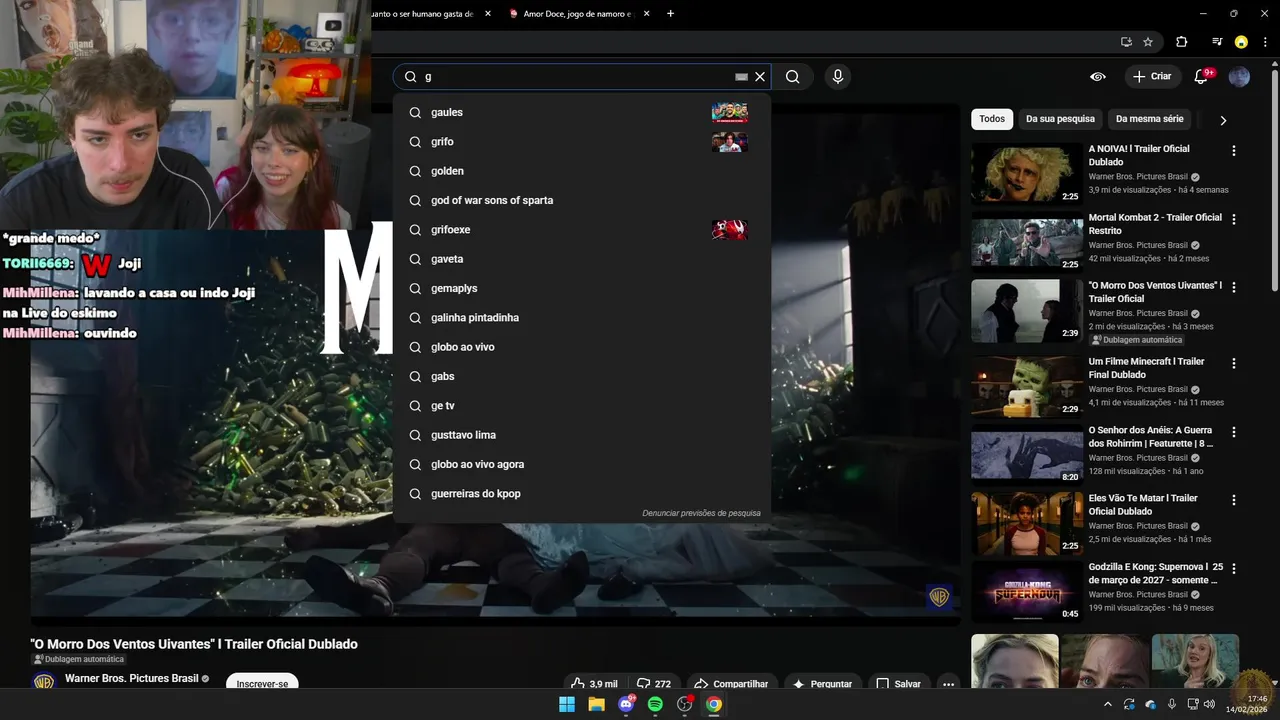1280x720 pixels.
Task: Subscribe with Inscrever-se button
Action: click(x=262, y=684)
